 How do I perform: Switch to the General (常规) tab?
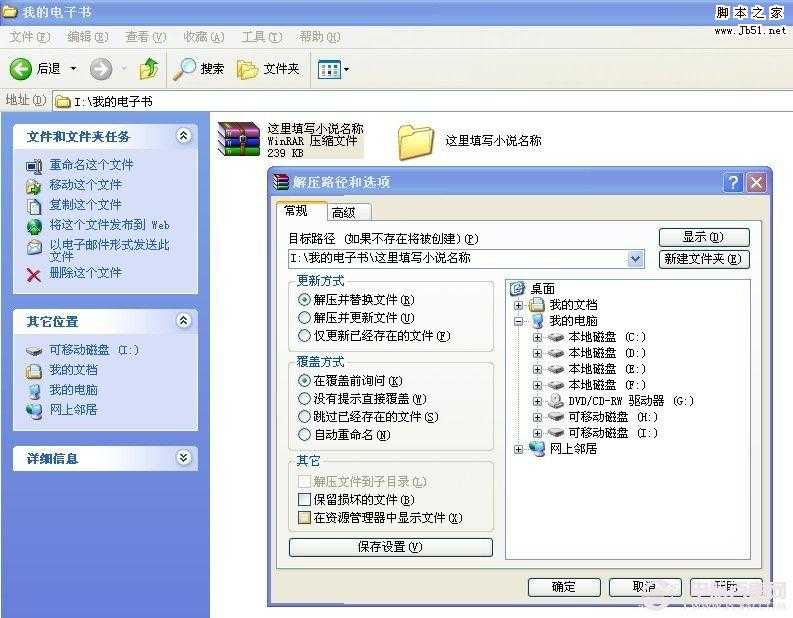point(301,211)
